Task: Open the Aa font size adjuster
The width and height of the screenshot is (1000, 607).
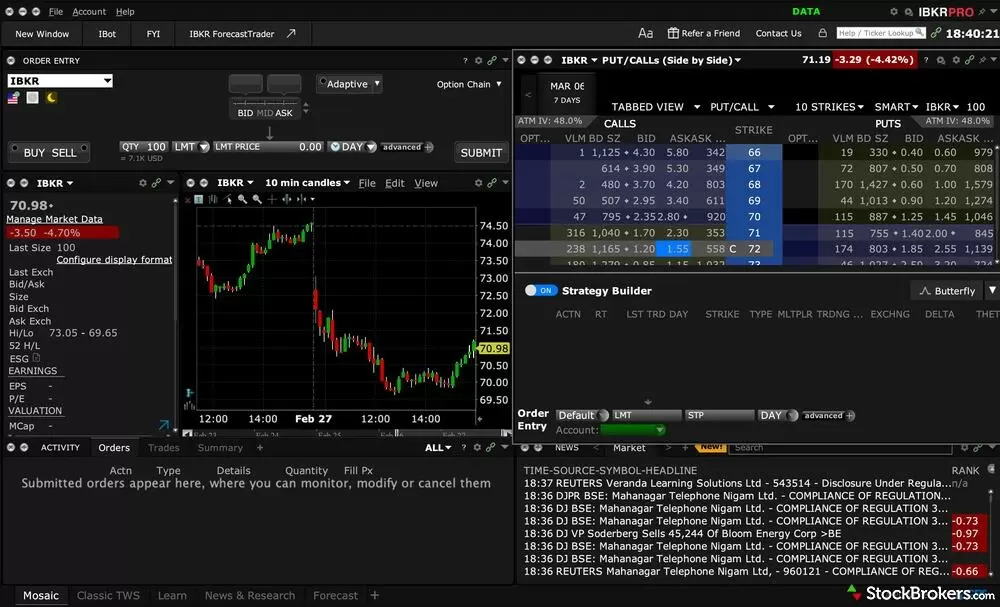Action: [x=645, y=33]
